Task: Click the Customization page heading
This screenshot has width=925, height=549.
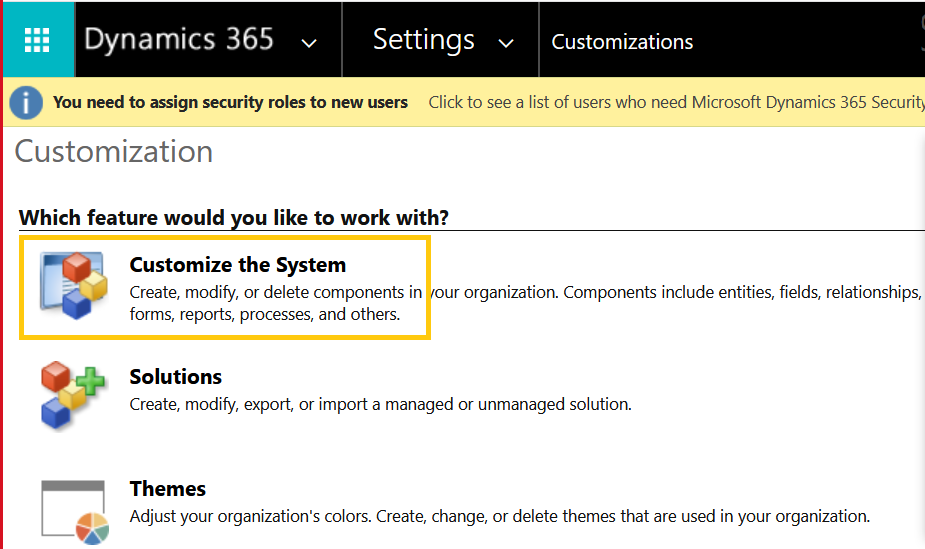Action: pyautogui.click(x=114, y=152)
